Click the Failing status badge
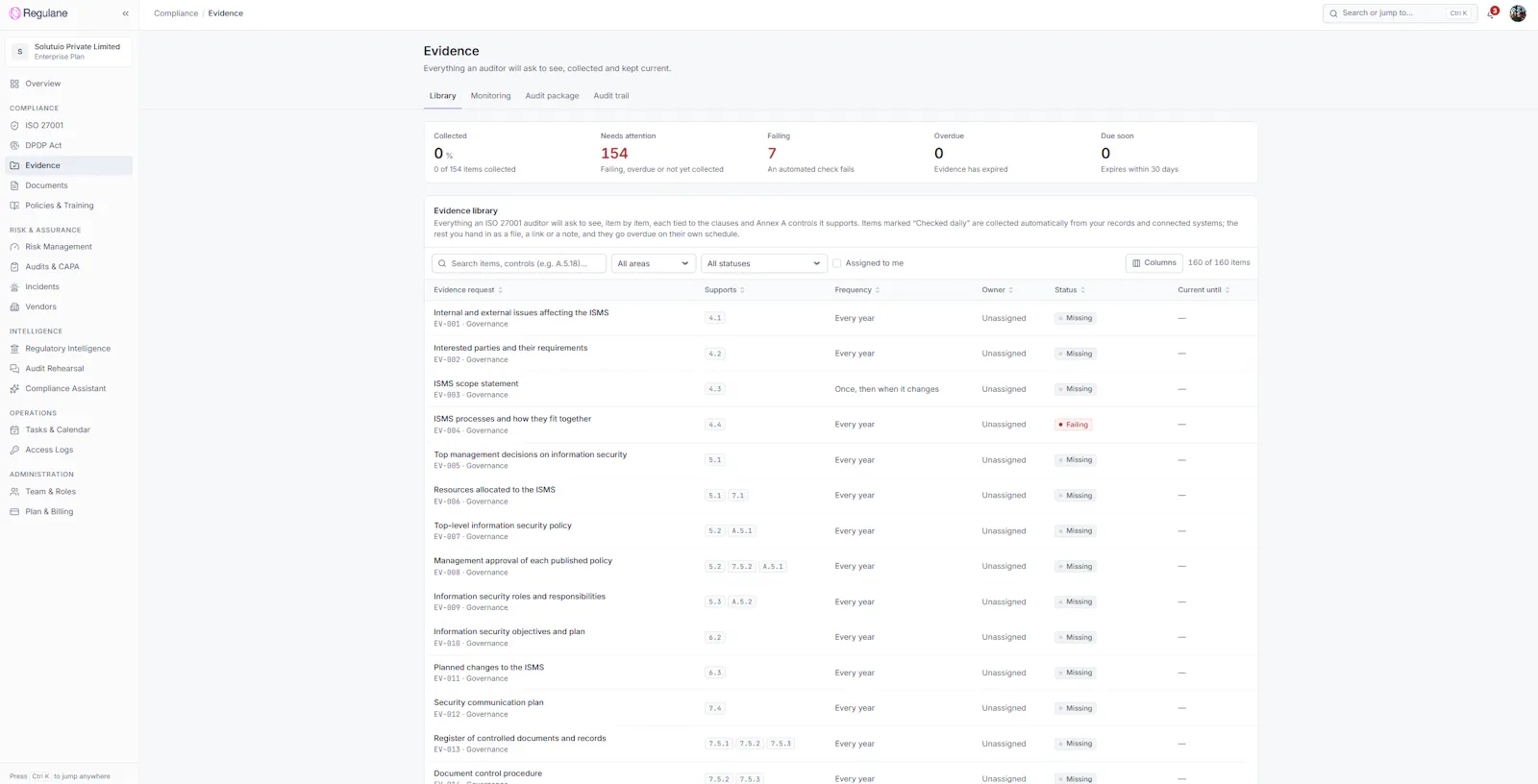1538x784 pixels. [x=1073, y=425]
